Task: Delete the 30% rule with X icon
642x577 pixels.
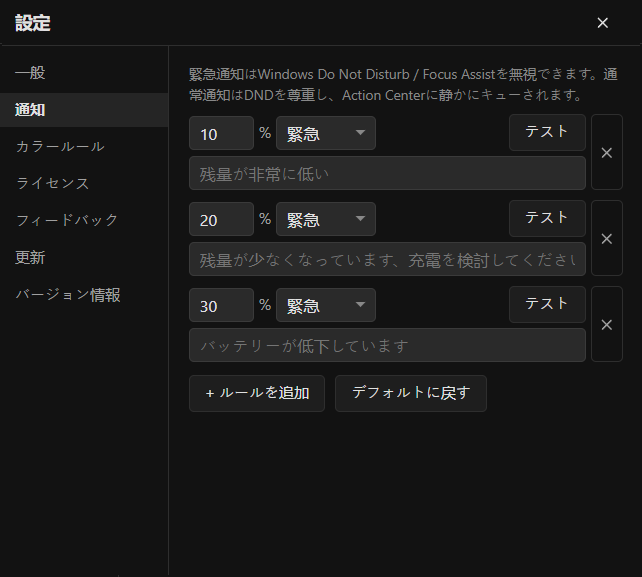Action: pos(607,324)
